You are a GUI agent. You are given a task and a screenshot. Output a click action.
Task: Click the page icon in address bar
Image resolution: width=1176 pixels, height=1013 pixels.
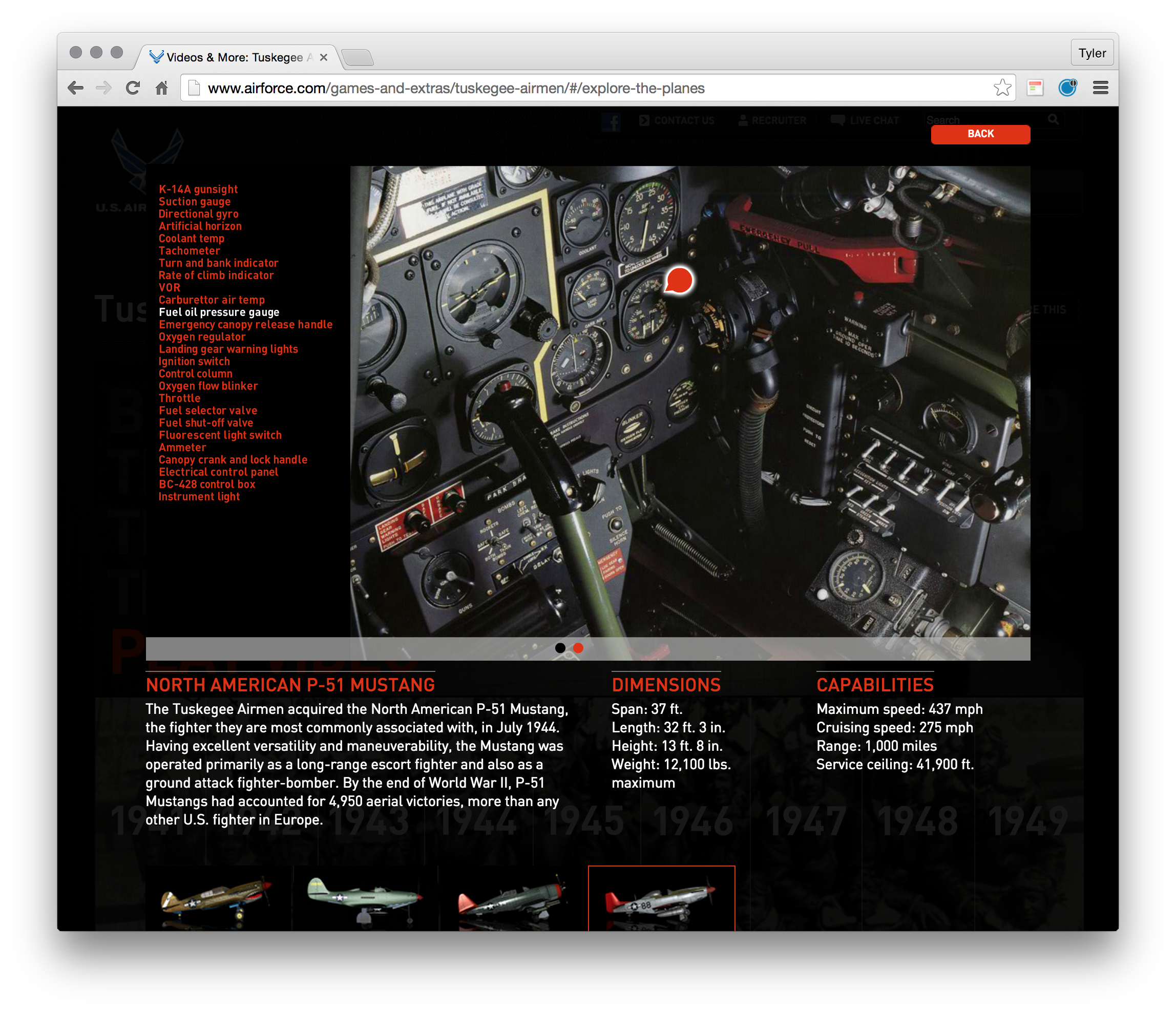coord(194,88)
